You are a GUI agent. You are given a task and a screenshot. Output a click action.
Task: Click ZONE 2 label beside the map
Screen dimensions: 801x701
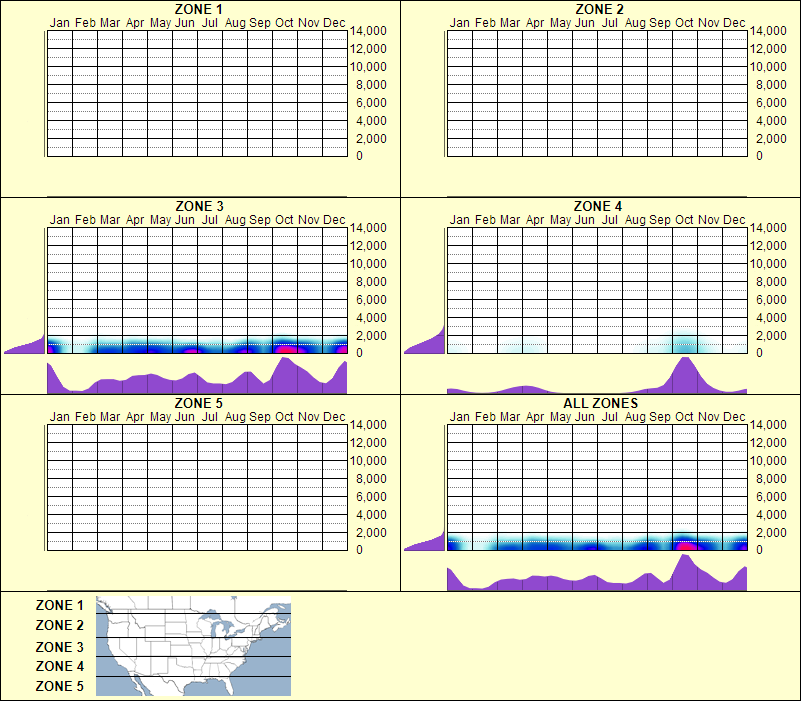coord(59,625)
